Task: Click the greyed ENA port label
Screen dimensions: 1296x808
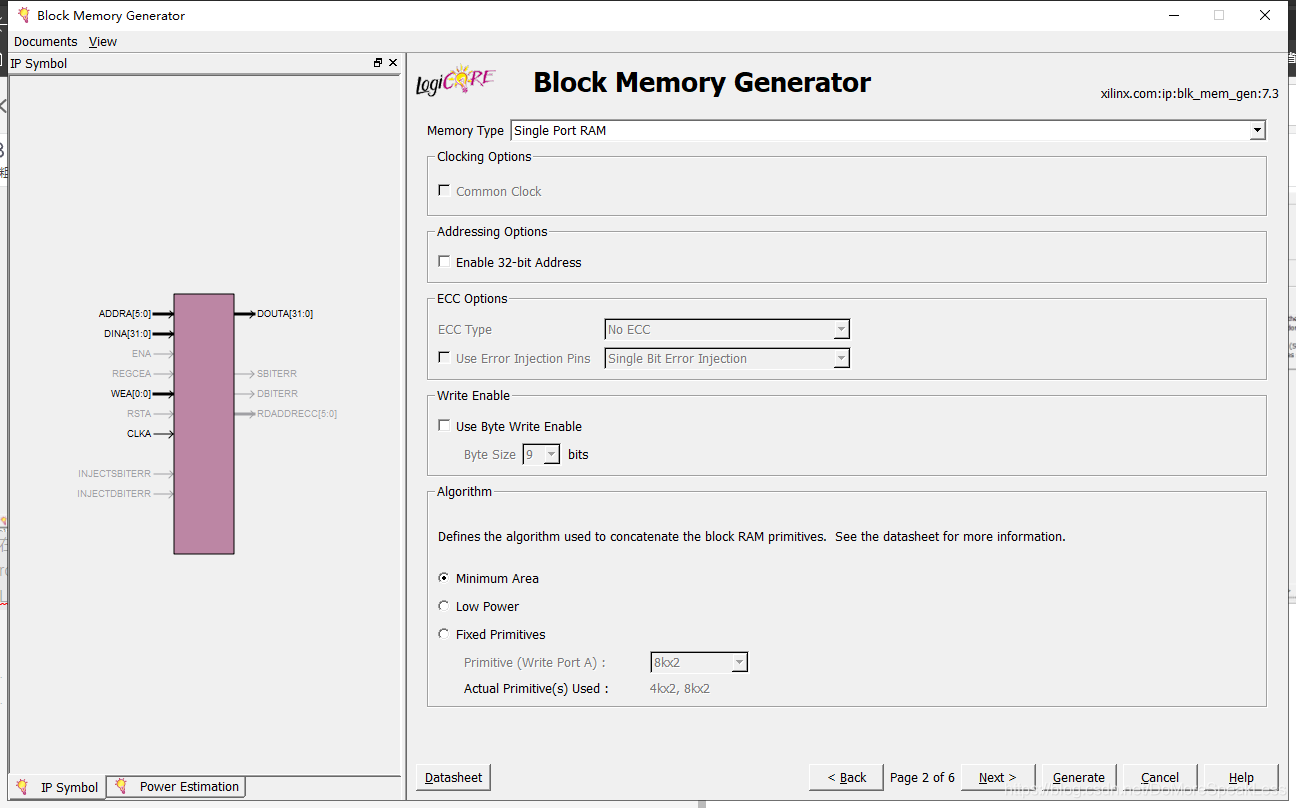Action: click(x=141, y=354)
